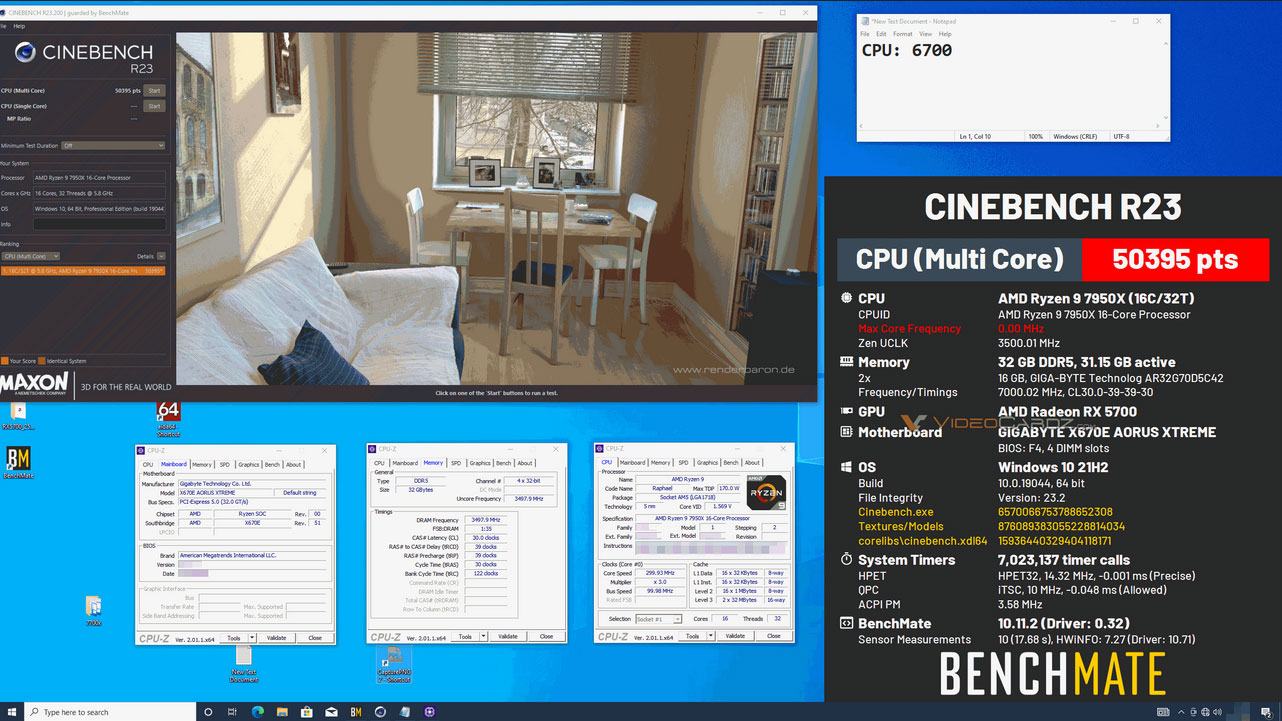Open Task View from the taskbar
Screen dimensions: 1282x721
tap(233, 712)
